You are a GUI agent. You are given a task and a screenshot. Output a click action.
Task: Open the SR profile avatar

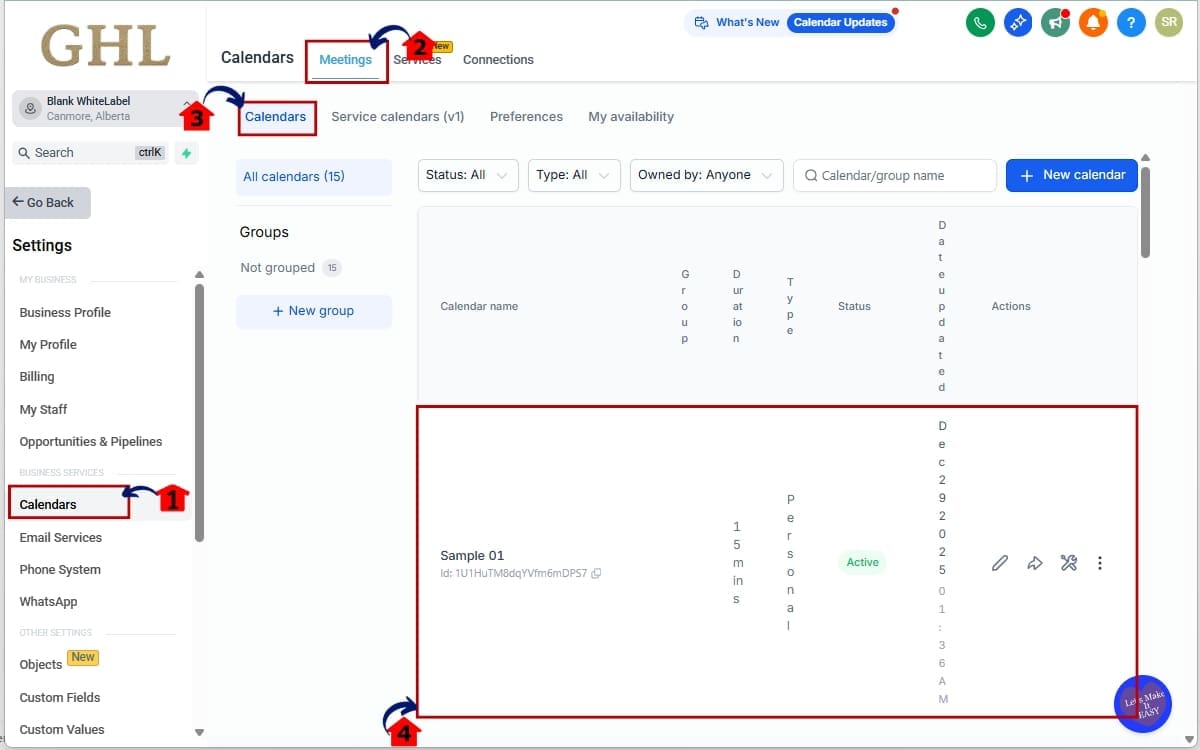(x=1169, y=22)
